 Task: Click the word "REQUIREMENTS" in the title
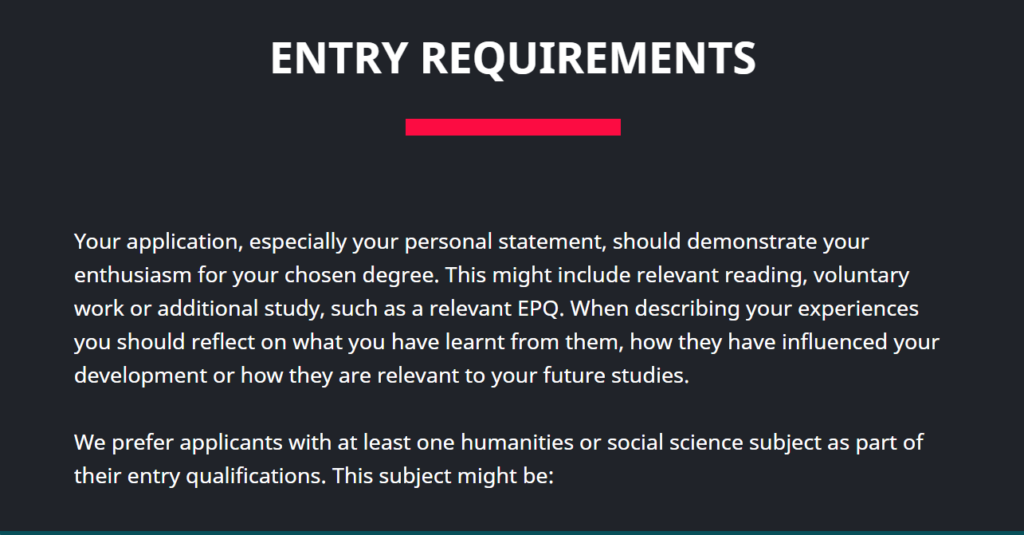point(588,58)
